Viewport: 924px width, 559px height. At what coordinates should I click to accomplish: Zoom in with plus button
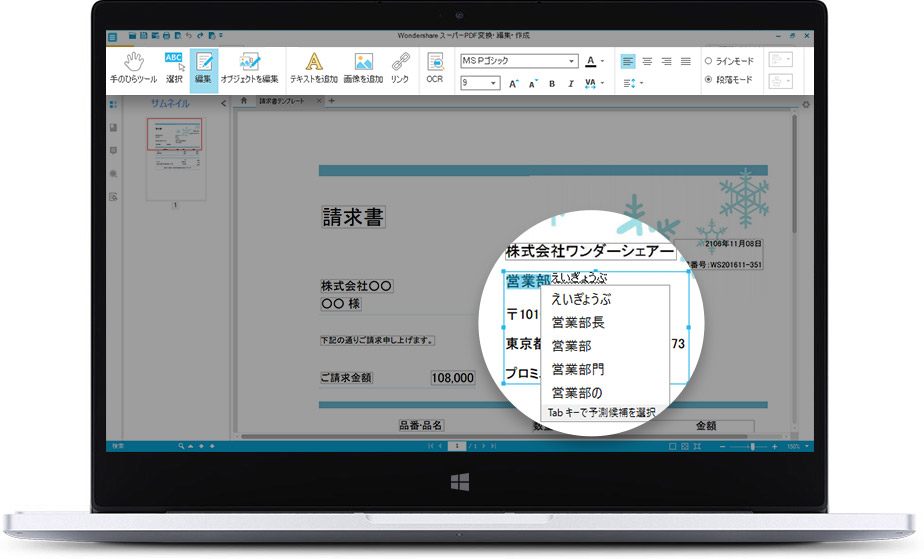[774, 447]
